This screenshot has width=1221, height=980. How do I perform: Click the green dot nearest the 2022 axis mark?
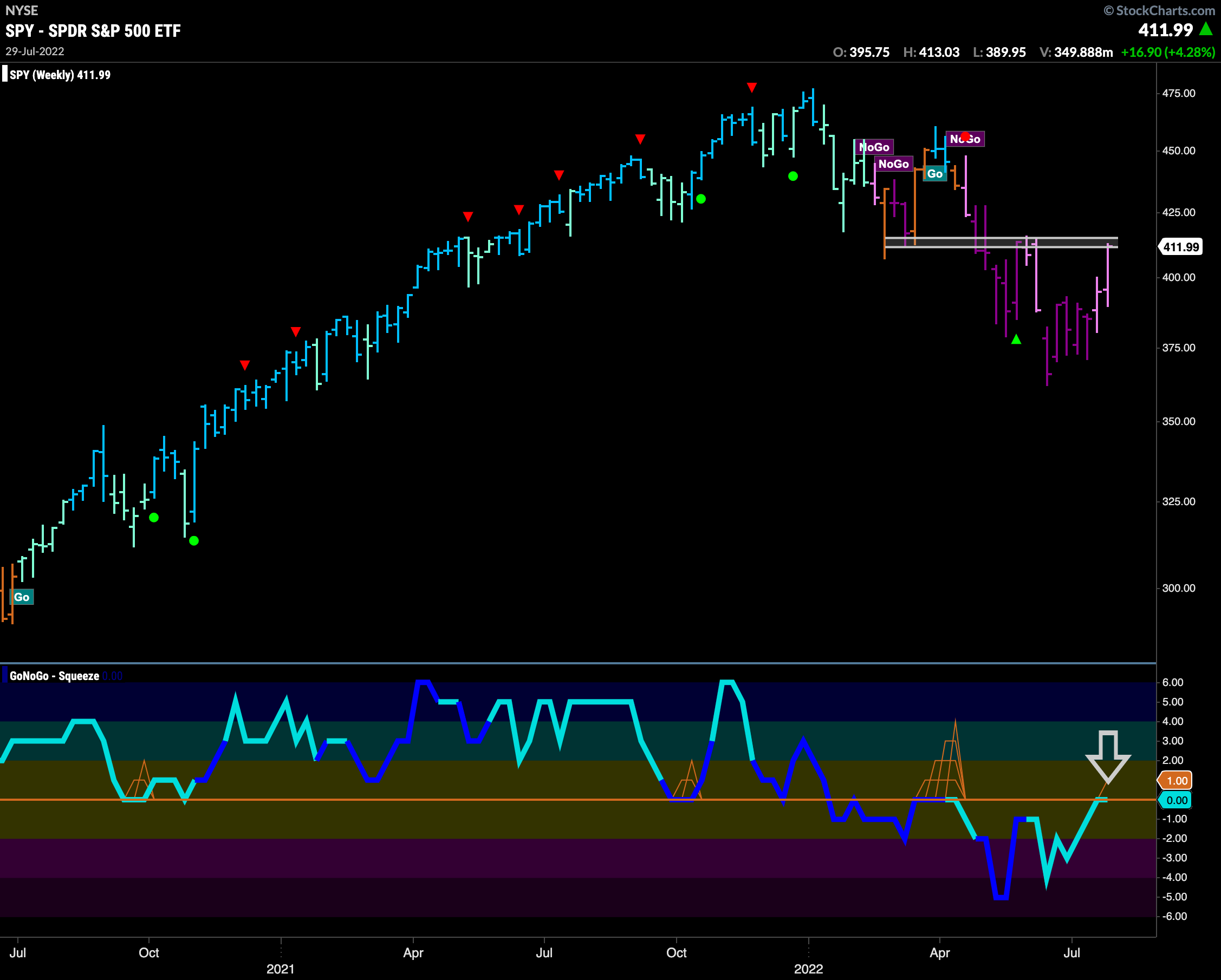793,176
